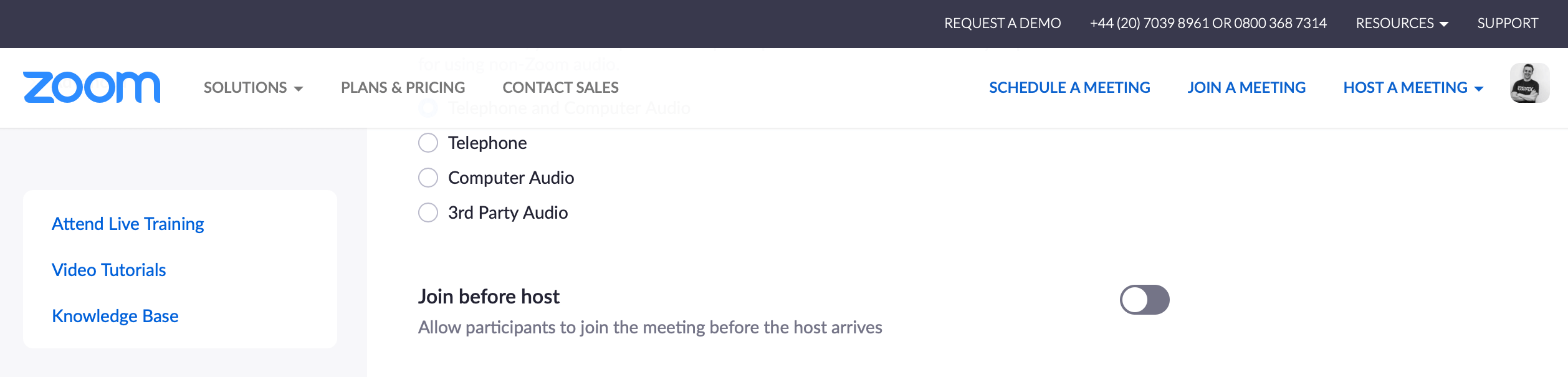Open Video Tutorials link
The image size is (1568, 377).
109,270
